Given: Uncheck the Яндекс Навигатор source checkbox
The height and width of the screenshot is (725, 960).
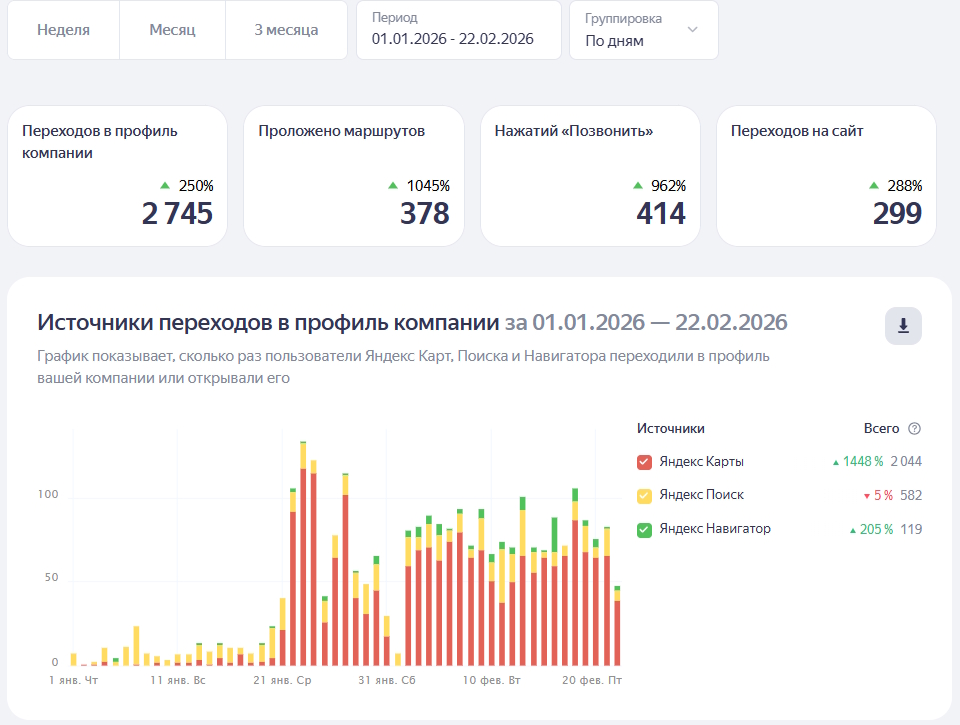Looking at the screenshot, I should (x=644, y=530).
